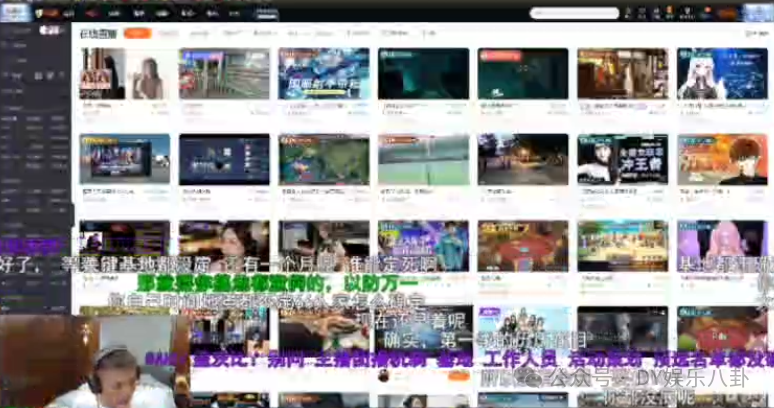Open the dark-haired woman thumbnail in third row

click(224, 246)
